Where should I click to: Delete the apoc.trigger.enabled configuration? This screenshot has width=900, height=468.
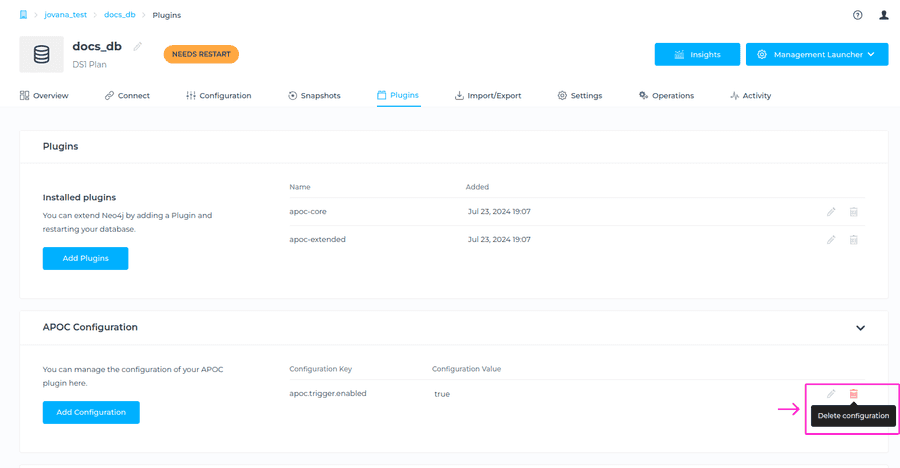pos(853,394)
